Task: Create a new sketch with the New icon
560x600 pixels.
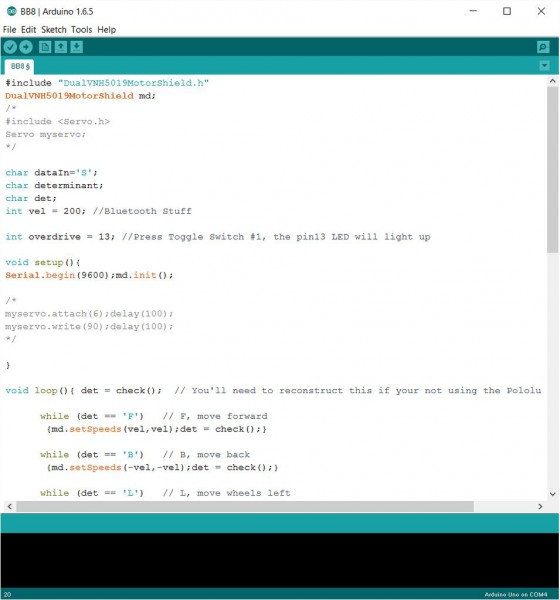Action: (x=45, y=47)
